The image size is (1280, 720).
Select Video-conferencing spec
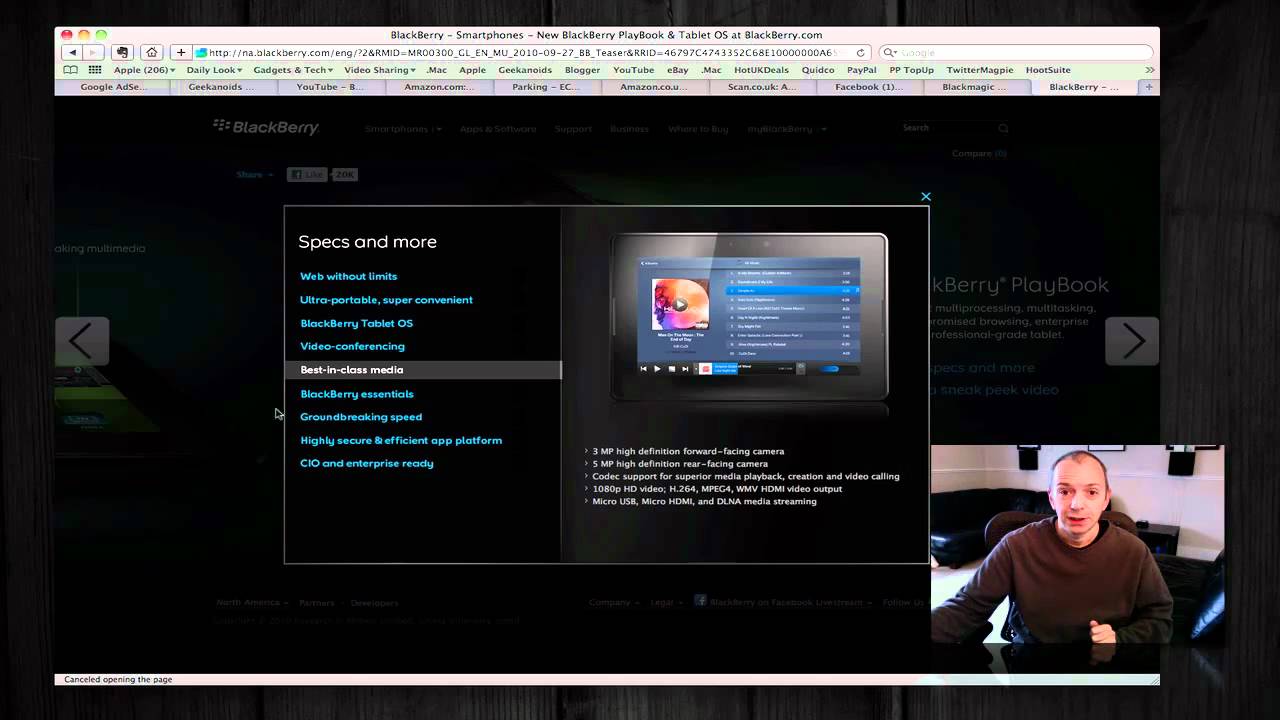(x=352, y=346)
